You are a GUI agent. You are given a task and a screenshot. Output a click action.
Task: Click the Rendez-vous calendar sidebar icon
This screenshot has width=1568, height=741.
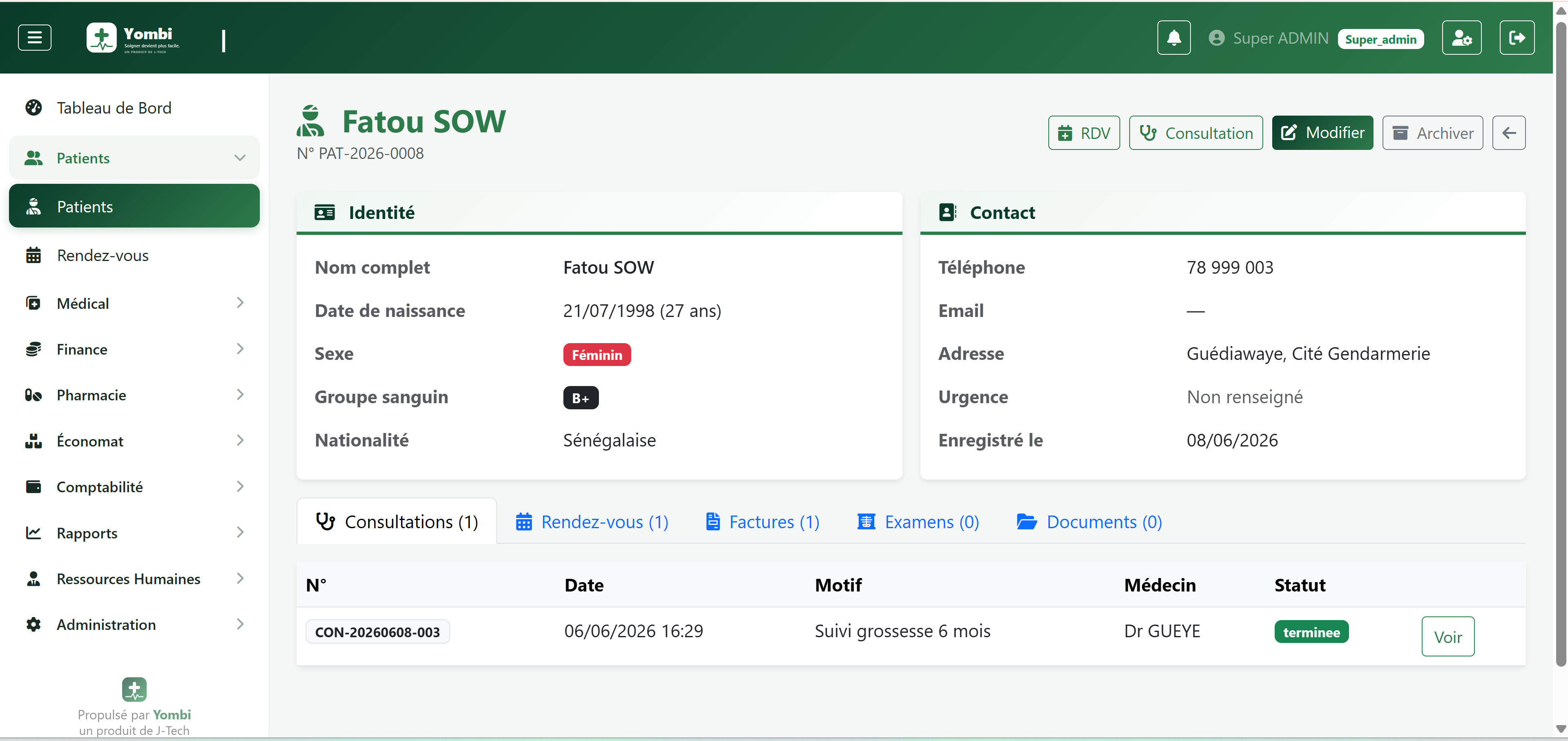tap(34, 255)
